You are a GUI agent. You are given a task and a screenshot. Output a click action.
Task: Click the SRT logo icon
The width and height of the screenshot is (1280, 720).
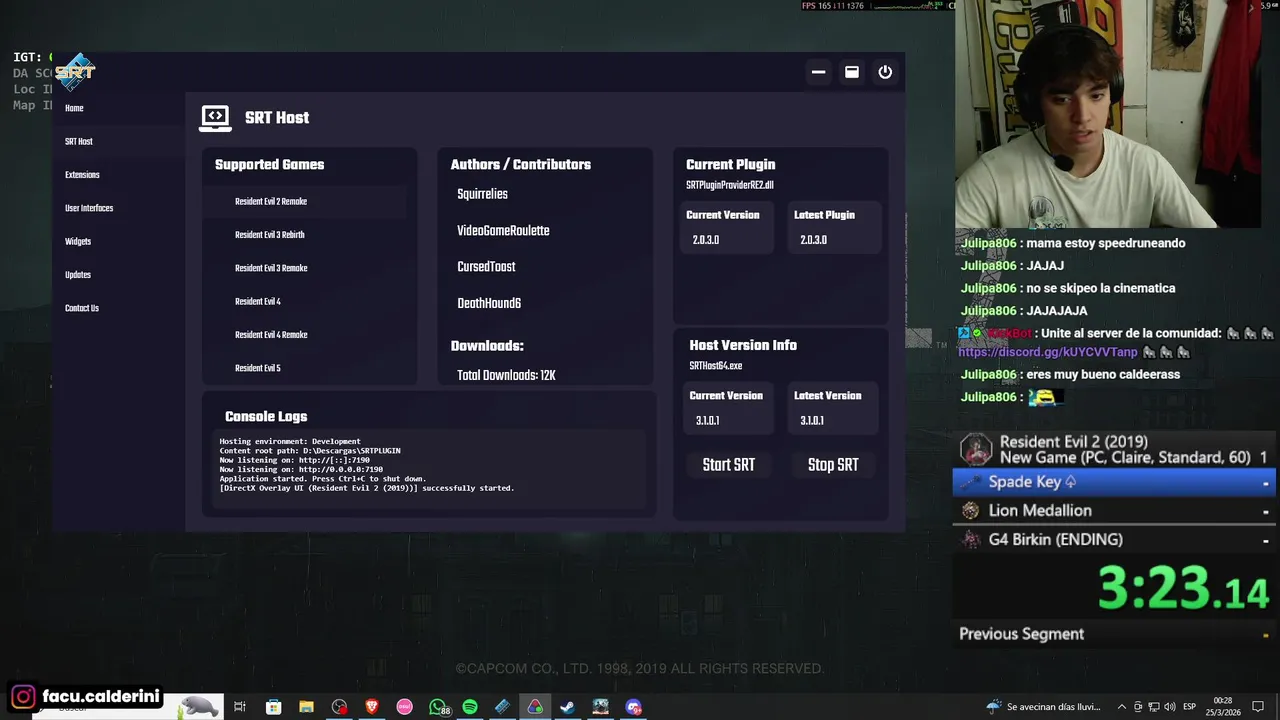click(x=75, y=72)
